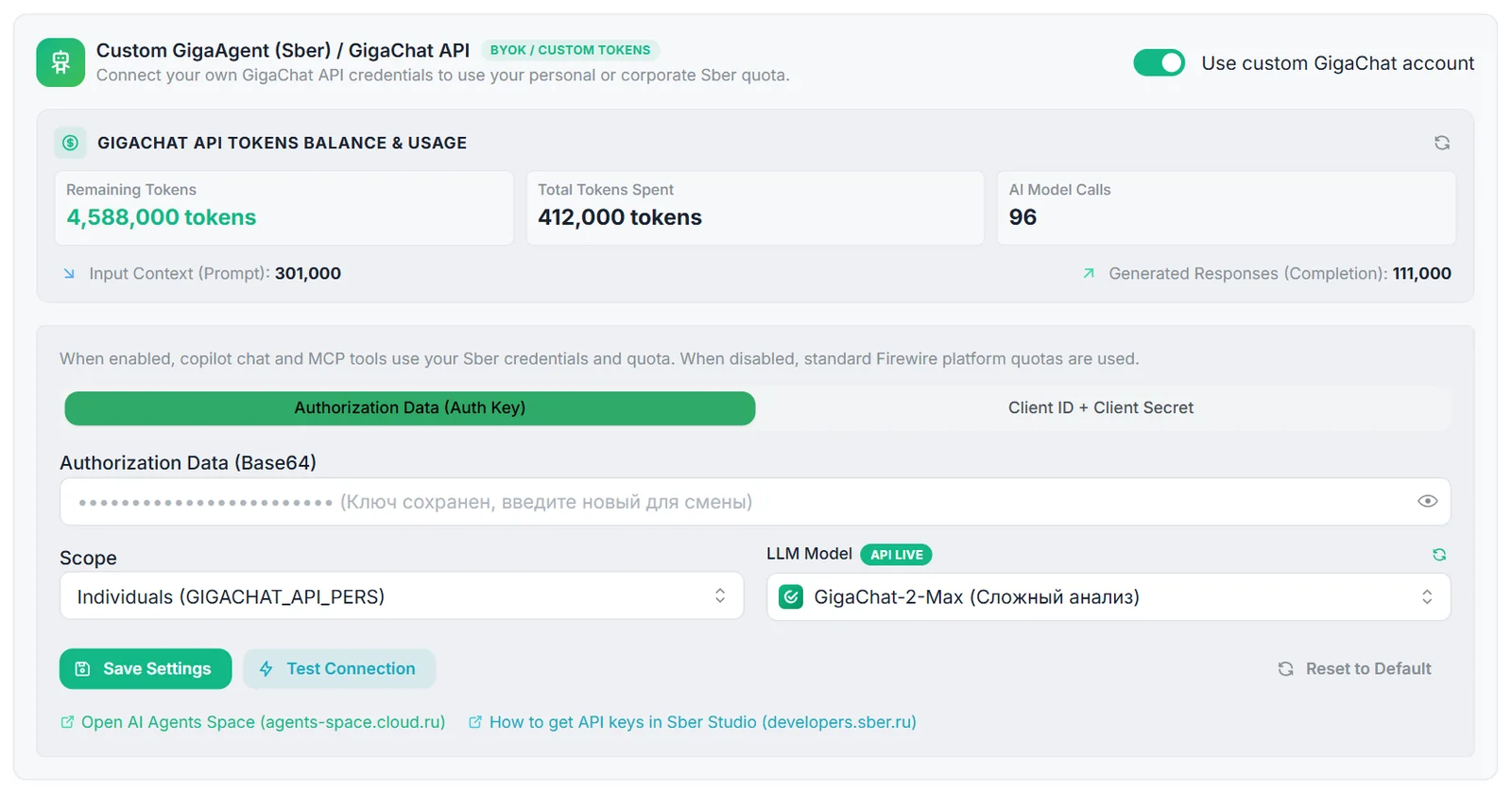The height and width of the screenshot is (793, 1512).
Task: Click the Save Settings button
Action: (x=146, y=669)
